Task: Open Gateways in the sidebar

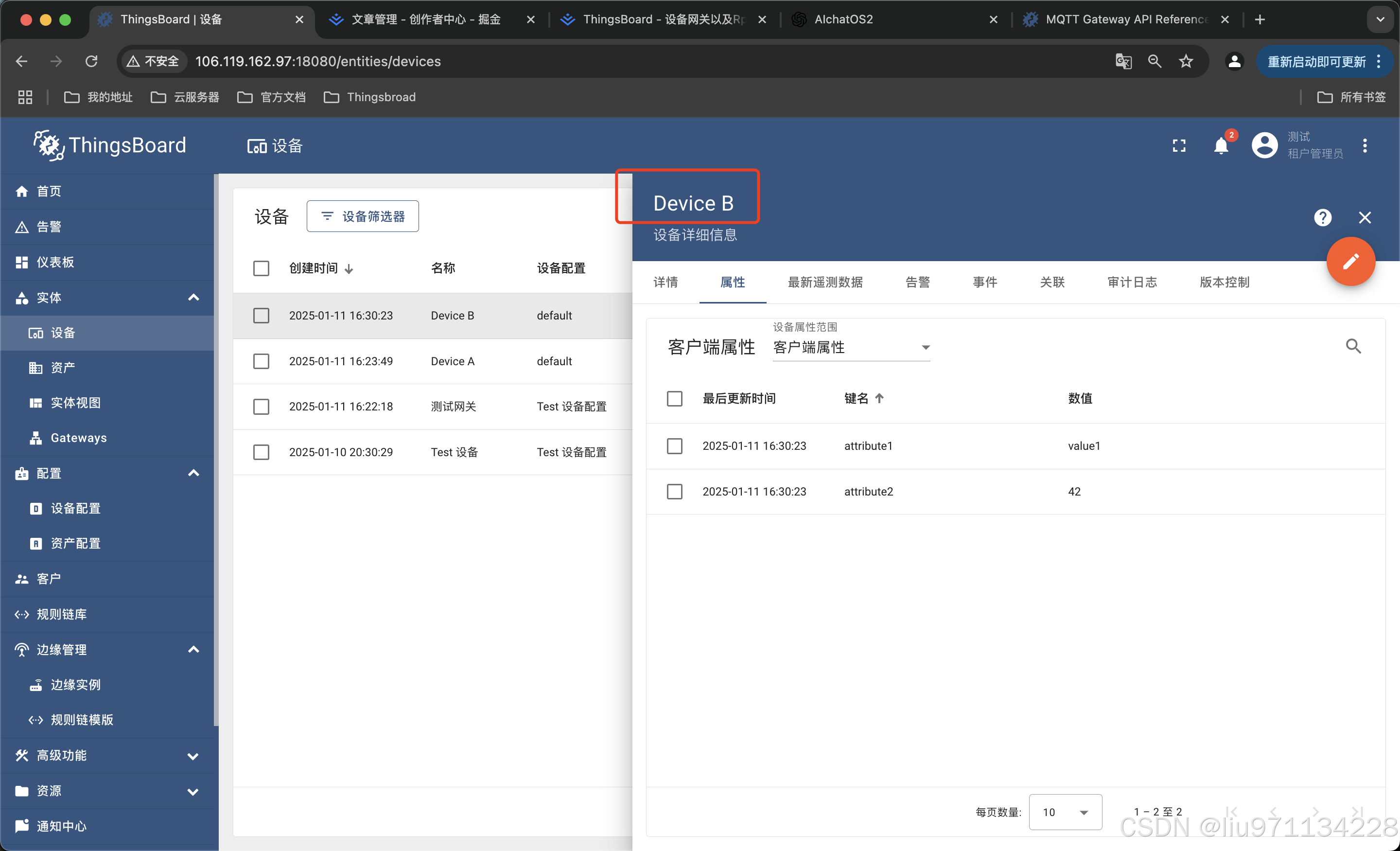Action: (78, 438)
